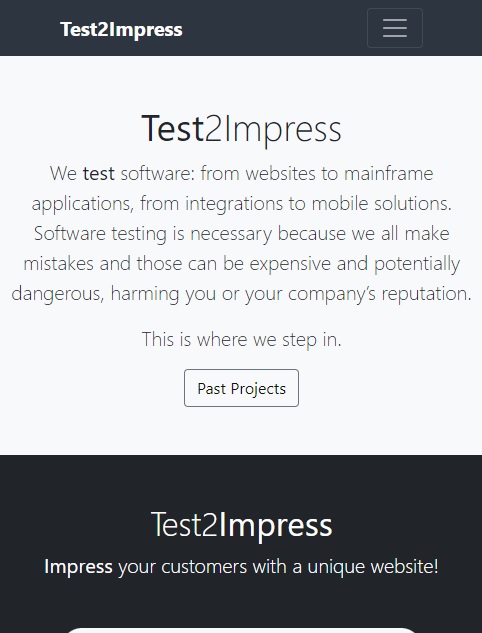Click the word "websites" in the first line

coord(281,174)
